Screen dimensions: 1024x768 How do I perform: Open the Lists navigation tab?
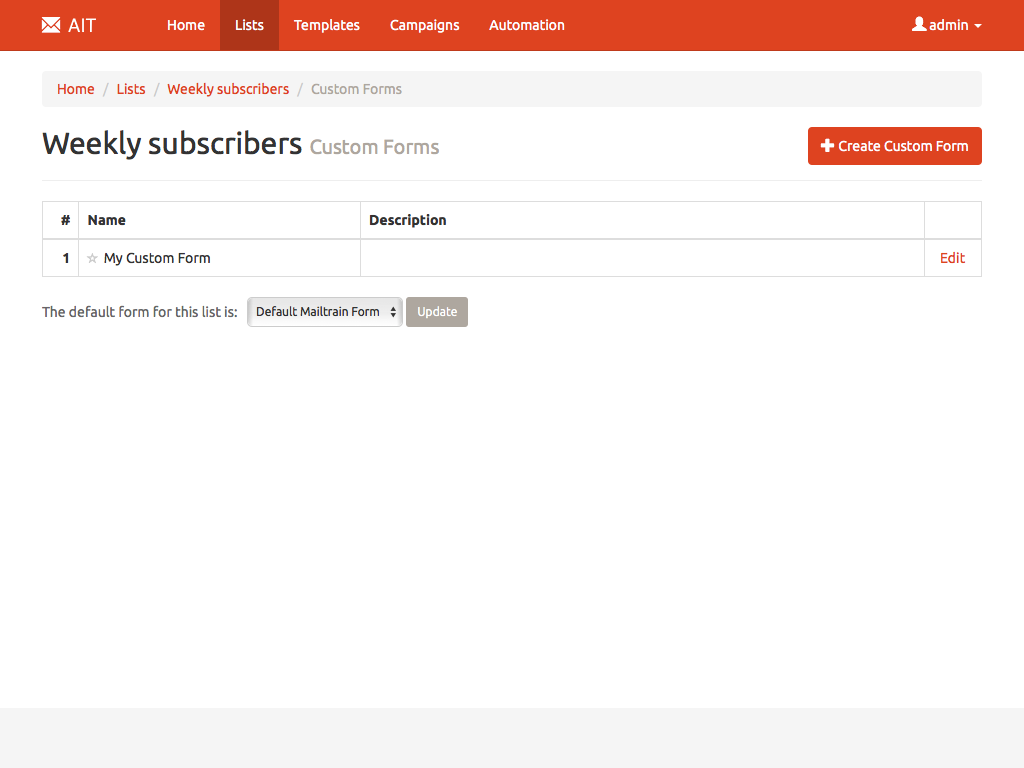tap(249, 25)
